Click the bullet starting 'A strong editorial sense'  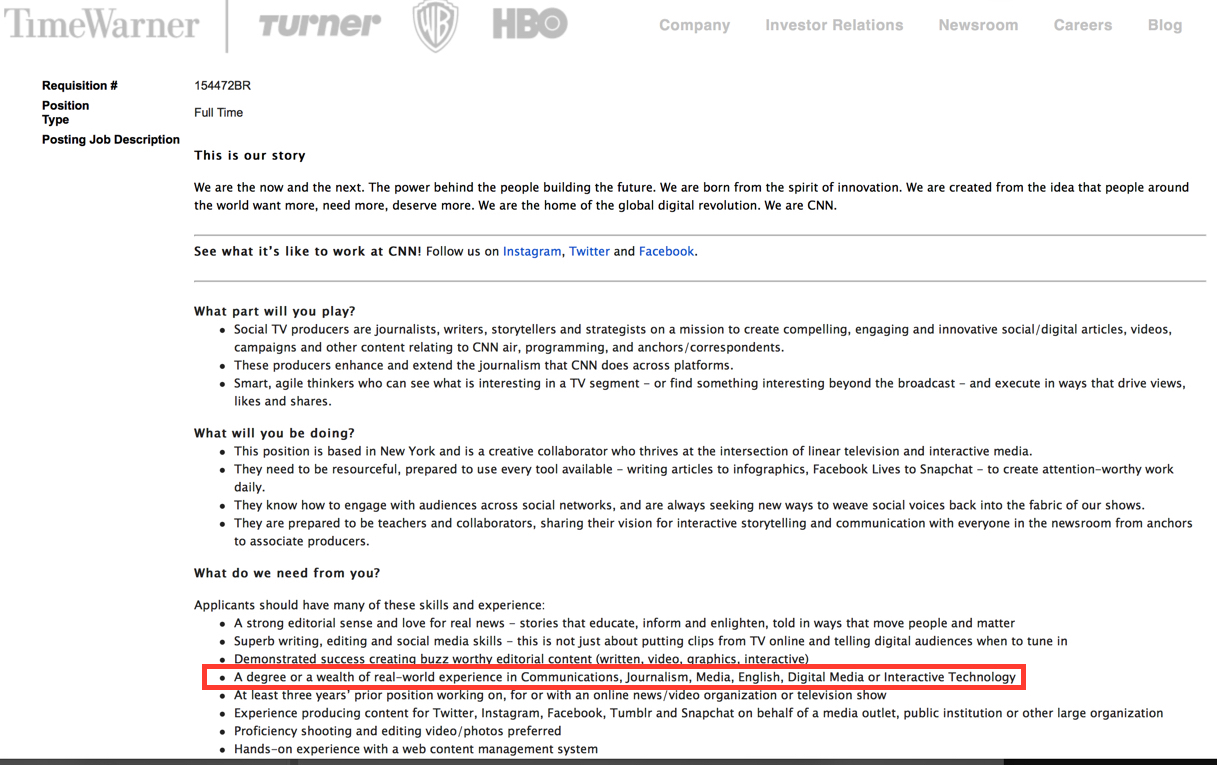624,623
